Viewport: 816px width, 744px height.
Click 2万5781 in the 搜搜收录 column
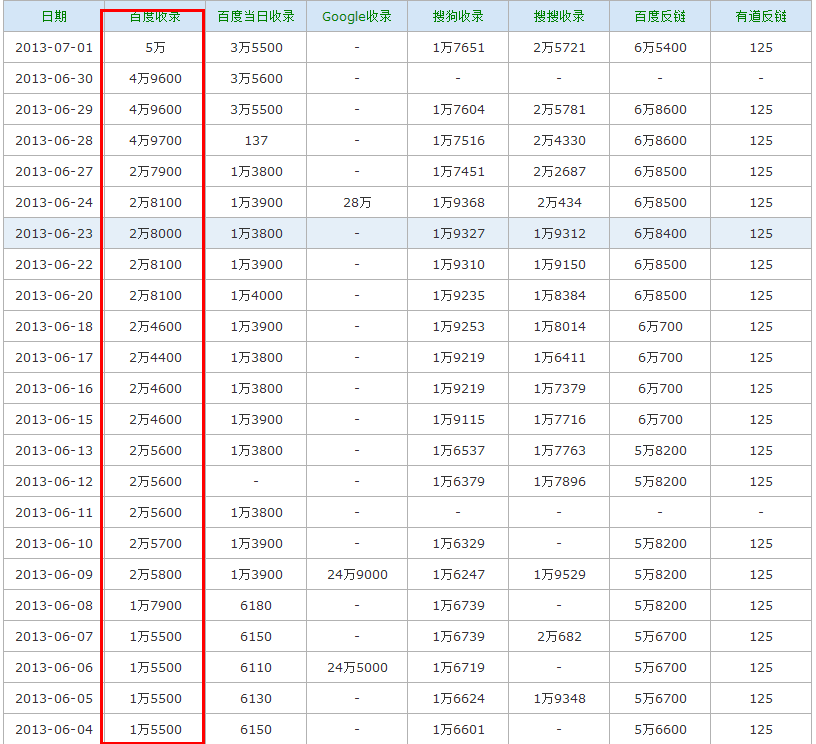click(x=559, y=110)
